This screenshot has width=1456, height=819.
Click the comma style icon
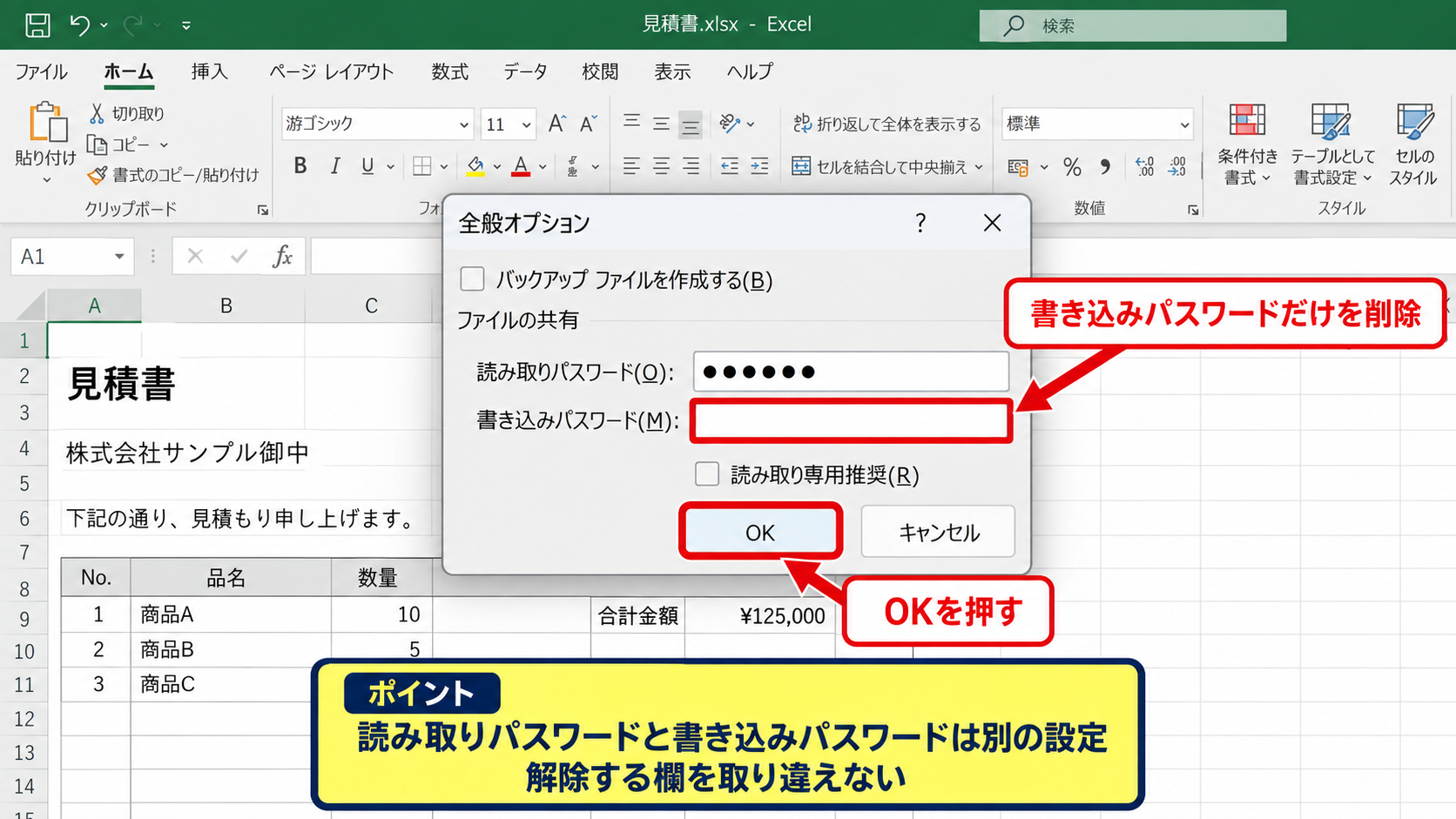[1105, 166]
